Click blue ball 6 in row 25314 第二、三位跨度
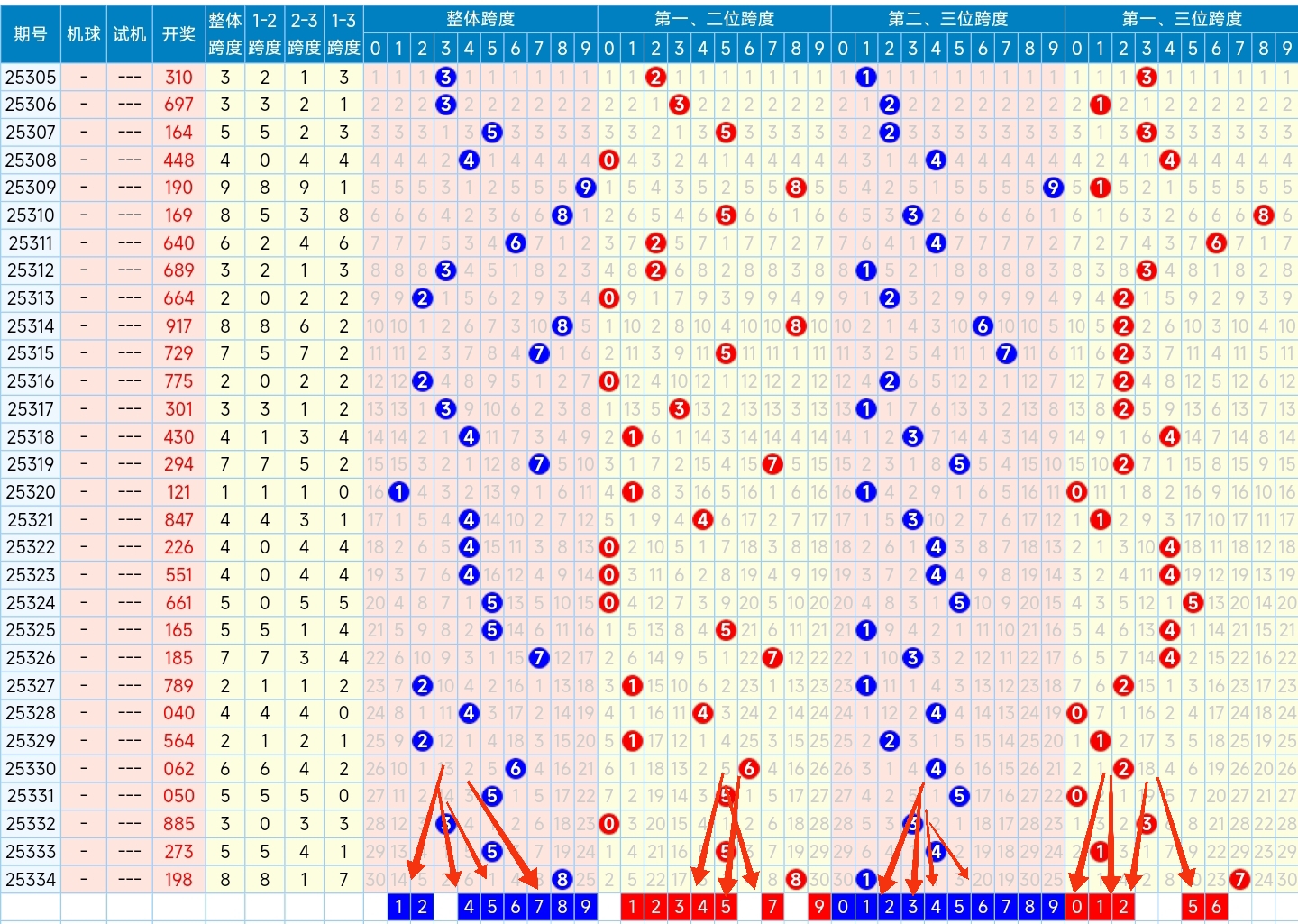Screen dimensions: 1298x924 (x=983, y=326)
